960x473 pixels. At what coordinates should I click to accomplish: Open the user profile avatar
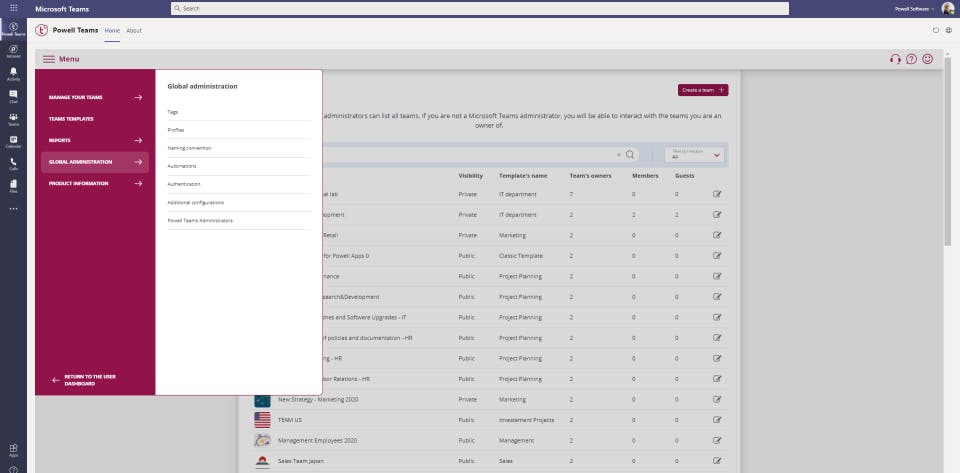pos(948,9)
